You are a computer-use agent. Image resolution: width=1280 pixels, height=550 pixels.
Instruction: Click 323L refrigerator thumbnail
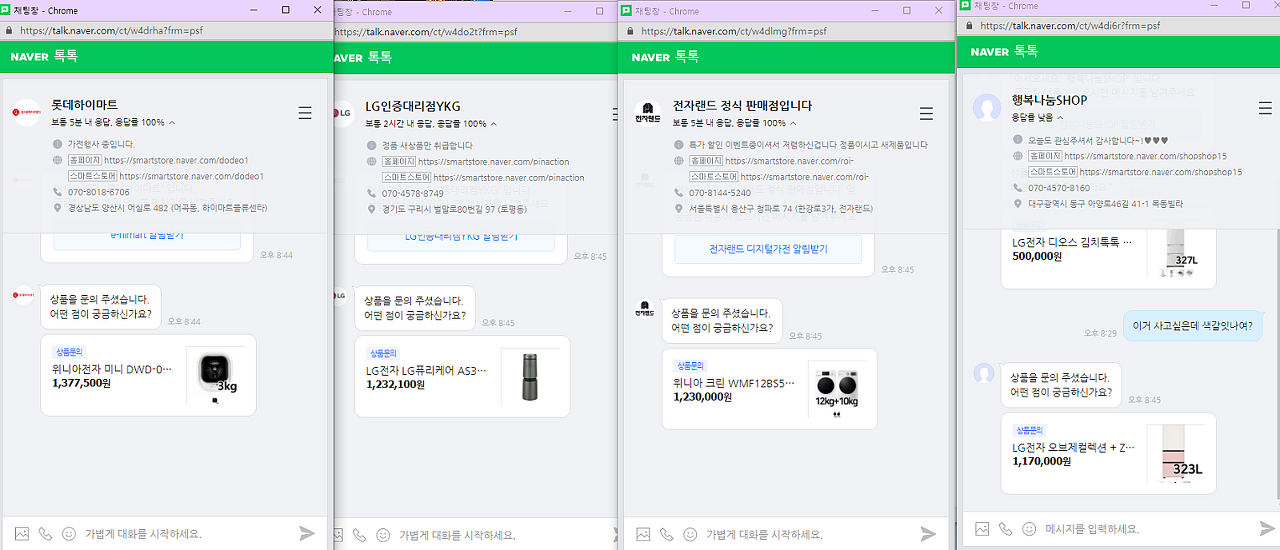pyautogui.click(x=1176, y=453)
